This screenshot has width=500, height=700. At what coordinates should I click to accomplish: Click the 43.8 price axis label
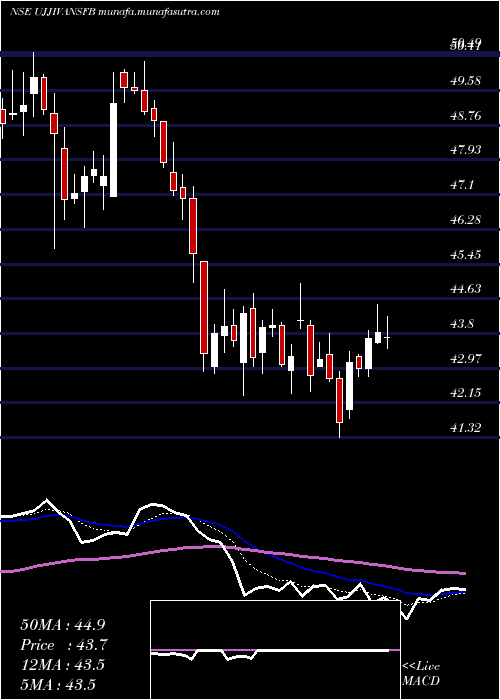click(462, 324)
